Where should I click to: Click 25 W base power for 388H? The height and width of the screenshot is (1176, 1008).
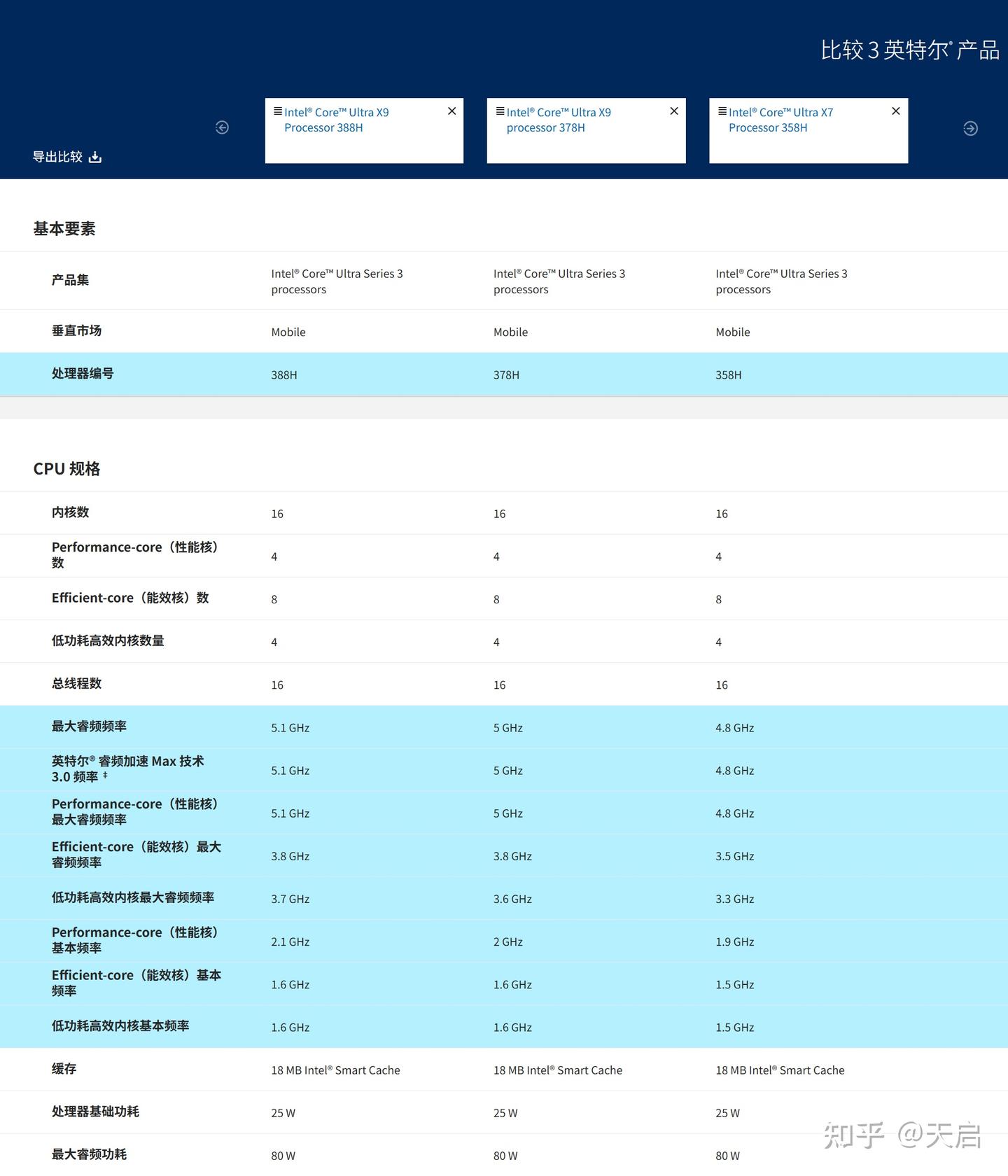[283, 1113]
